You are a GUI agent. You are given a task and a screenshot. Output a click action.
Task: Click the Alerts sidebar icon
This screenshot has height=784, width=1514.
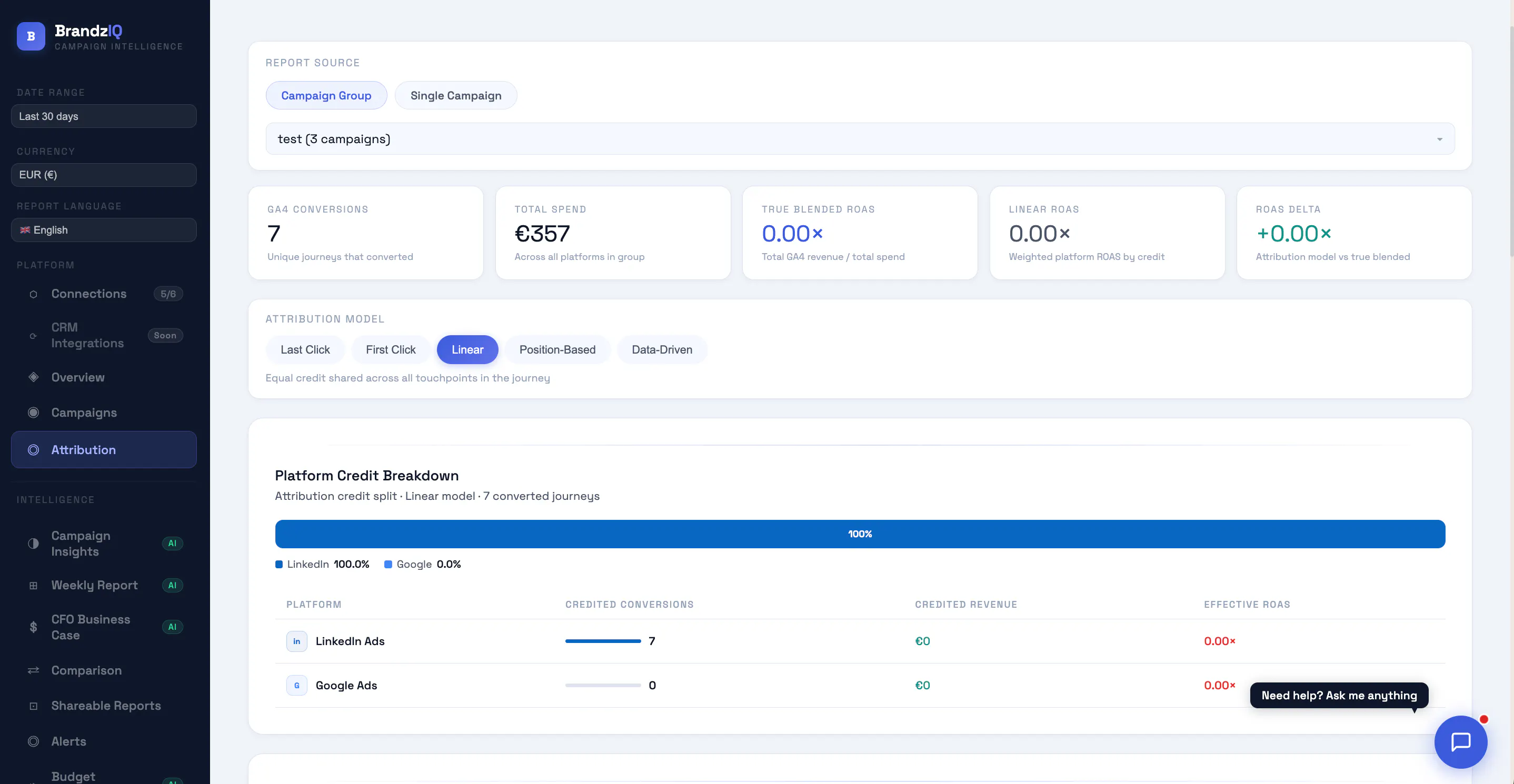pyautogui.click(x=34, y=742)
